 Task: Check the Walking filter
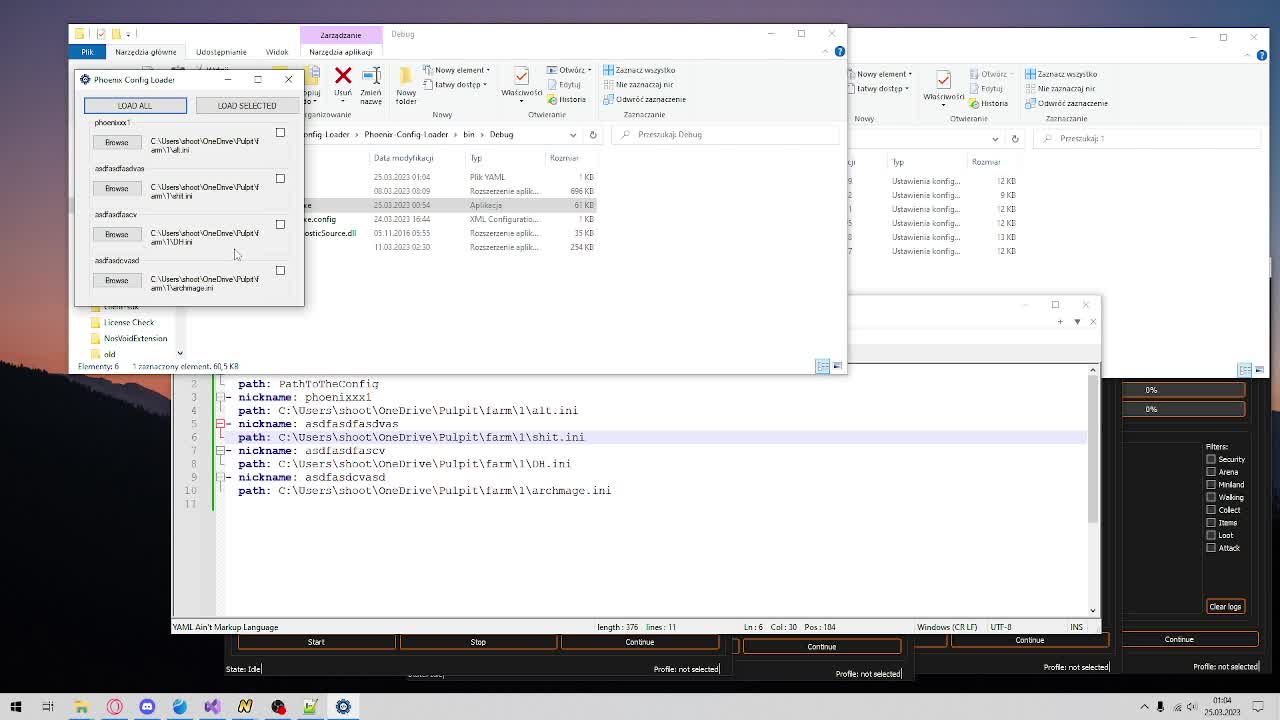pyautogui.click(x=1210, y=497)
